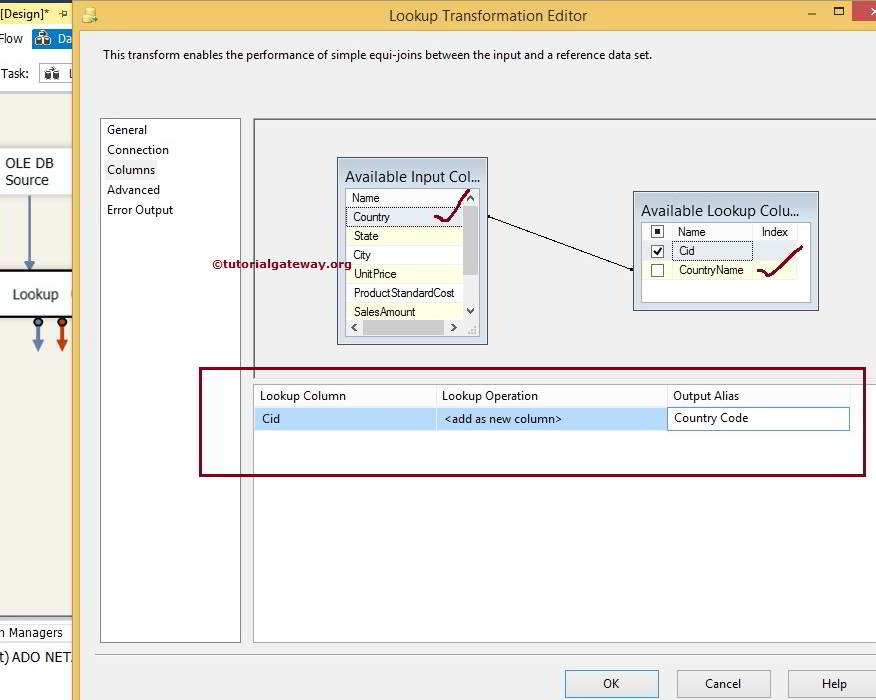Select the blue Lookup Match Output arrow

coord(38,336)
